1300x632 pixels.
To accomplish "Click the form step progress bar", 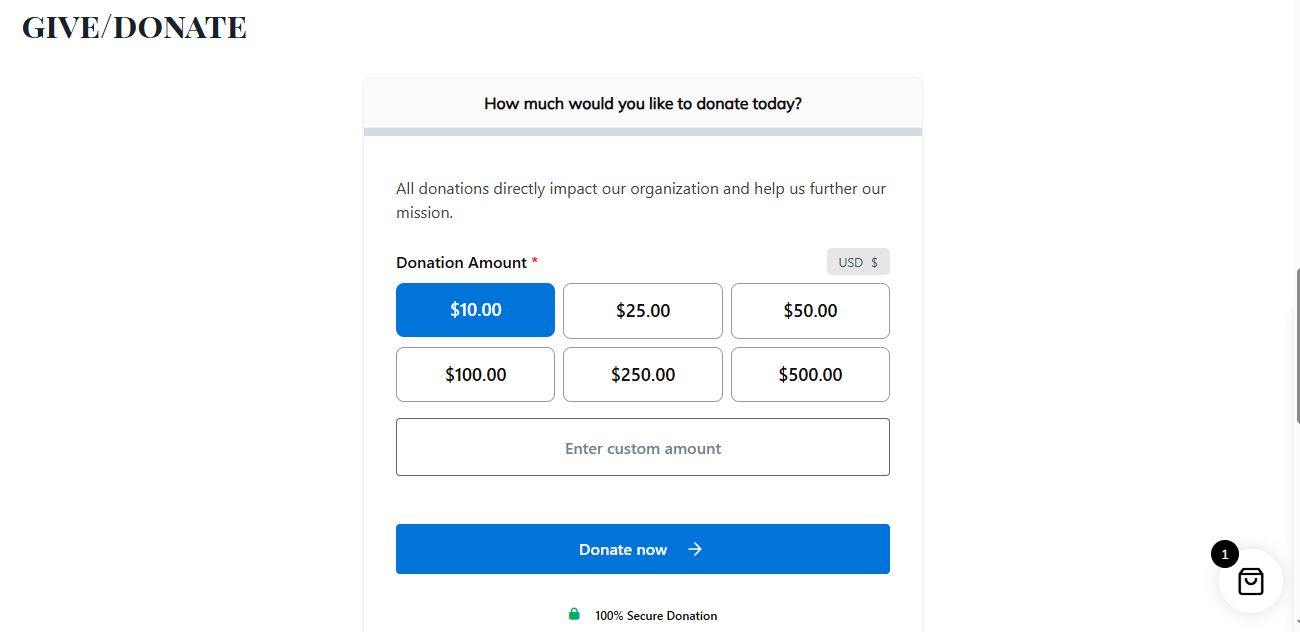I will pyautogui.click(x=642, y=132).
